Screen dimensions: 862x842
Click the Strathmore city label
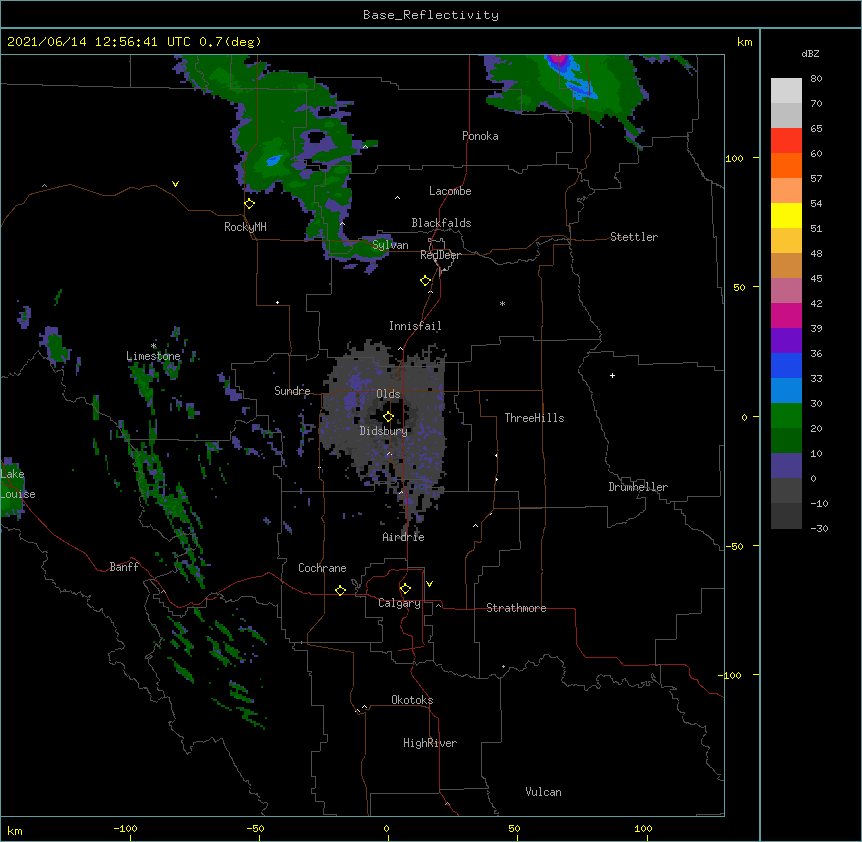[x=516, y=608]
